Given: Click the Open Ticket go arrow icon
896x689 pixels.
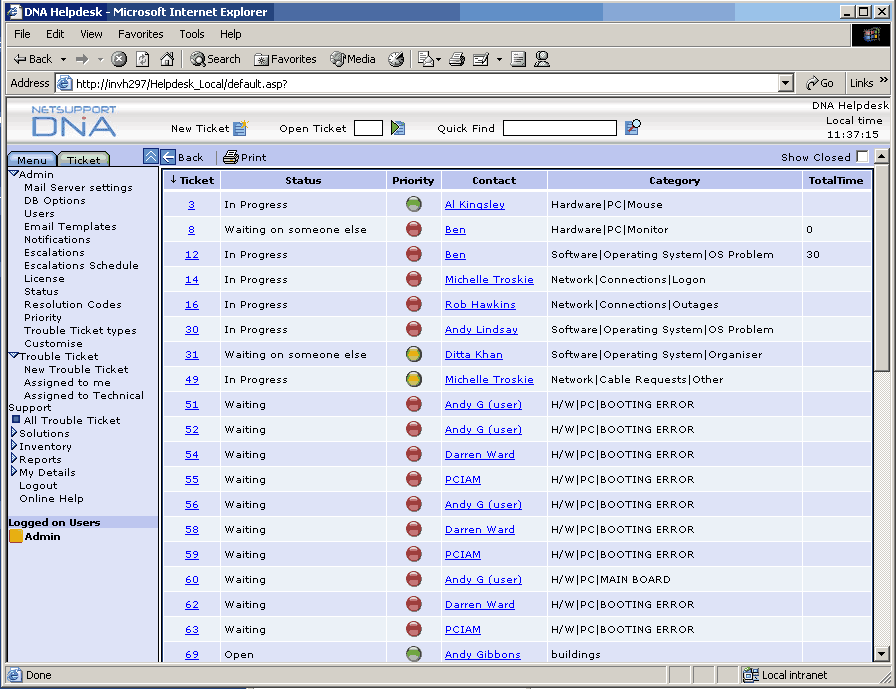Looking at the screenshot, I should 398,127.
